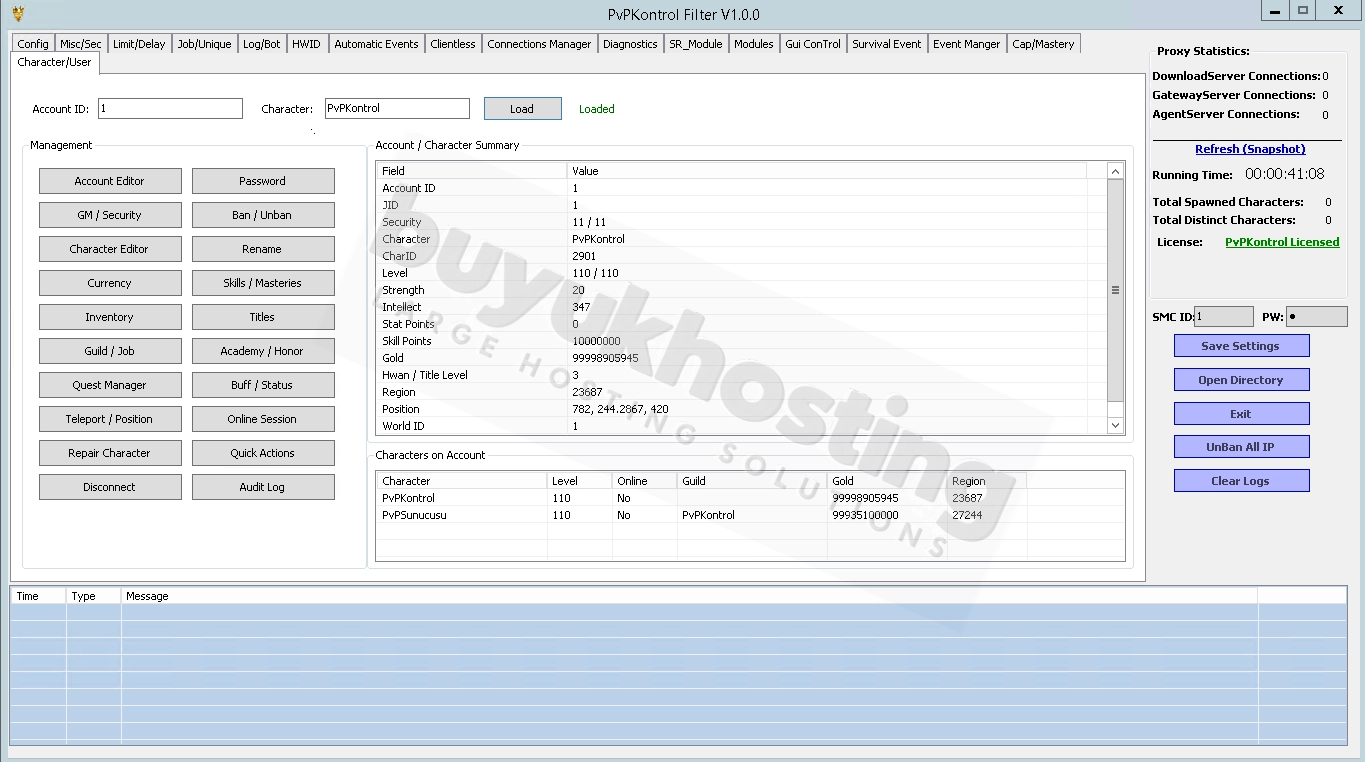Click the app icon in title bar

coord(18,14)
